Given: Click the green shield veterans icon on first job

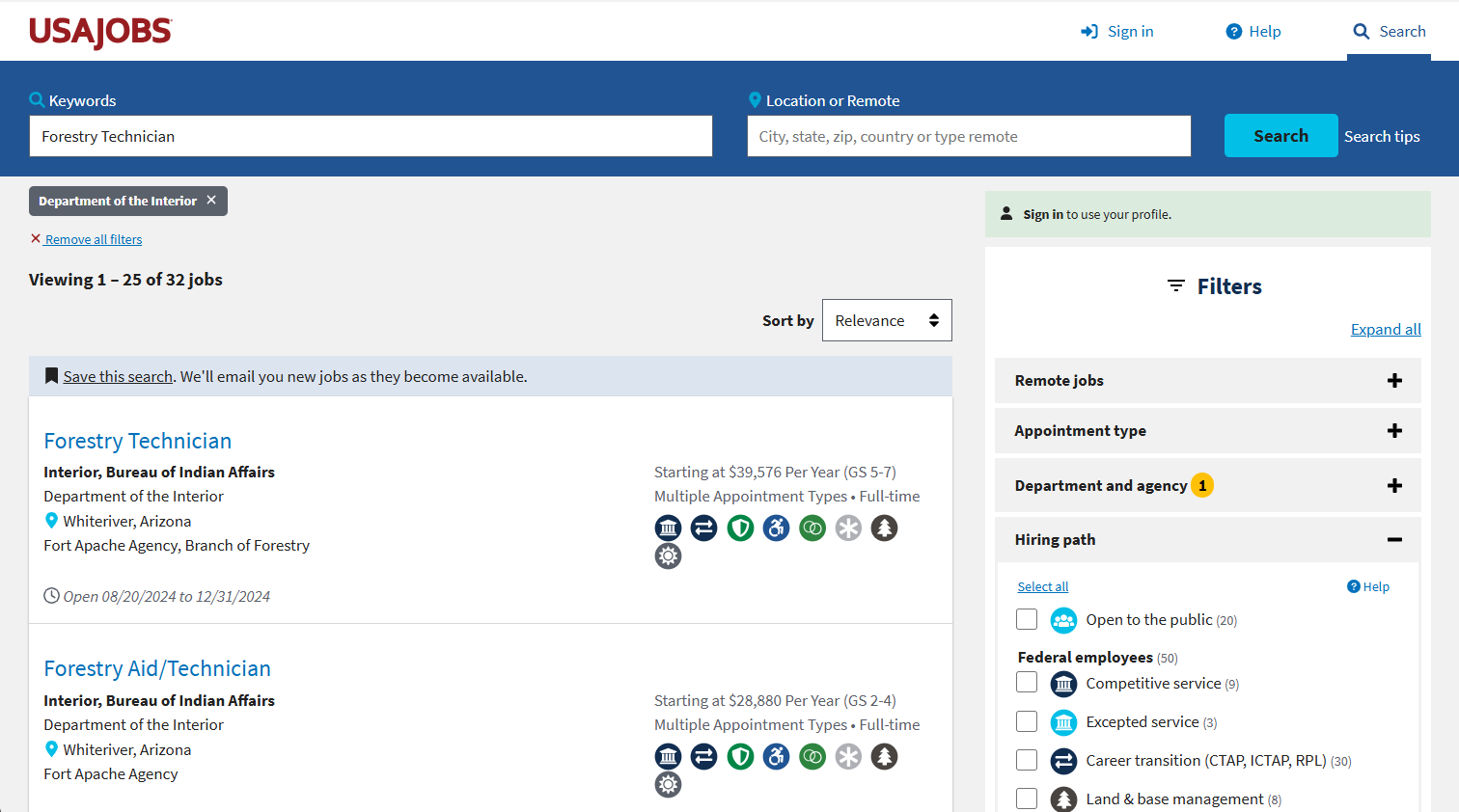Looking at the screenshot, I should (x=740, y=528).
